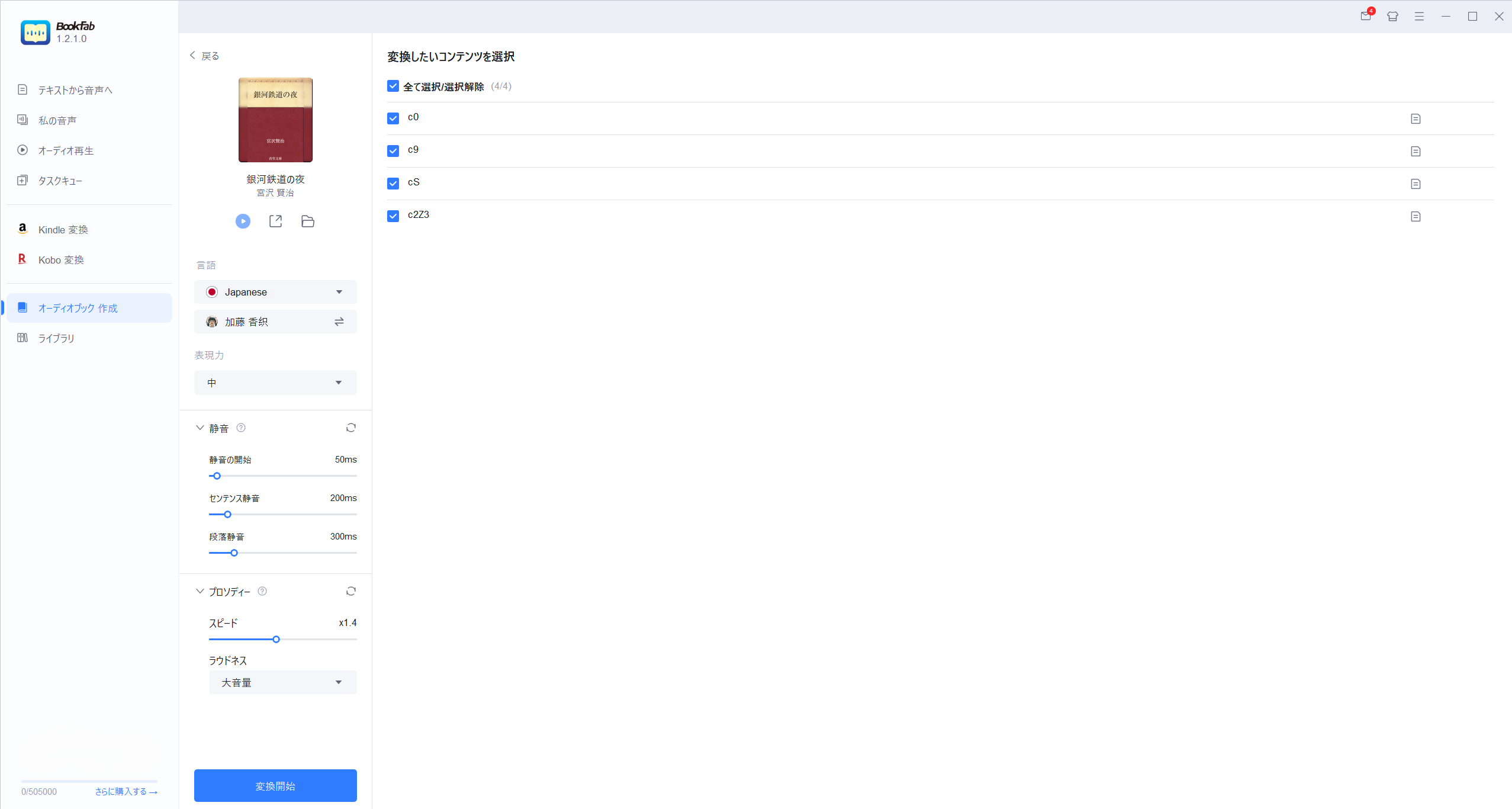The width and height of the screenshot is (1512, 809).
Task: Show help tooltip for 静音
Action: (x=241, y=428)
